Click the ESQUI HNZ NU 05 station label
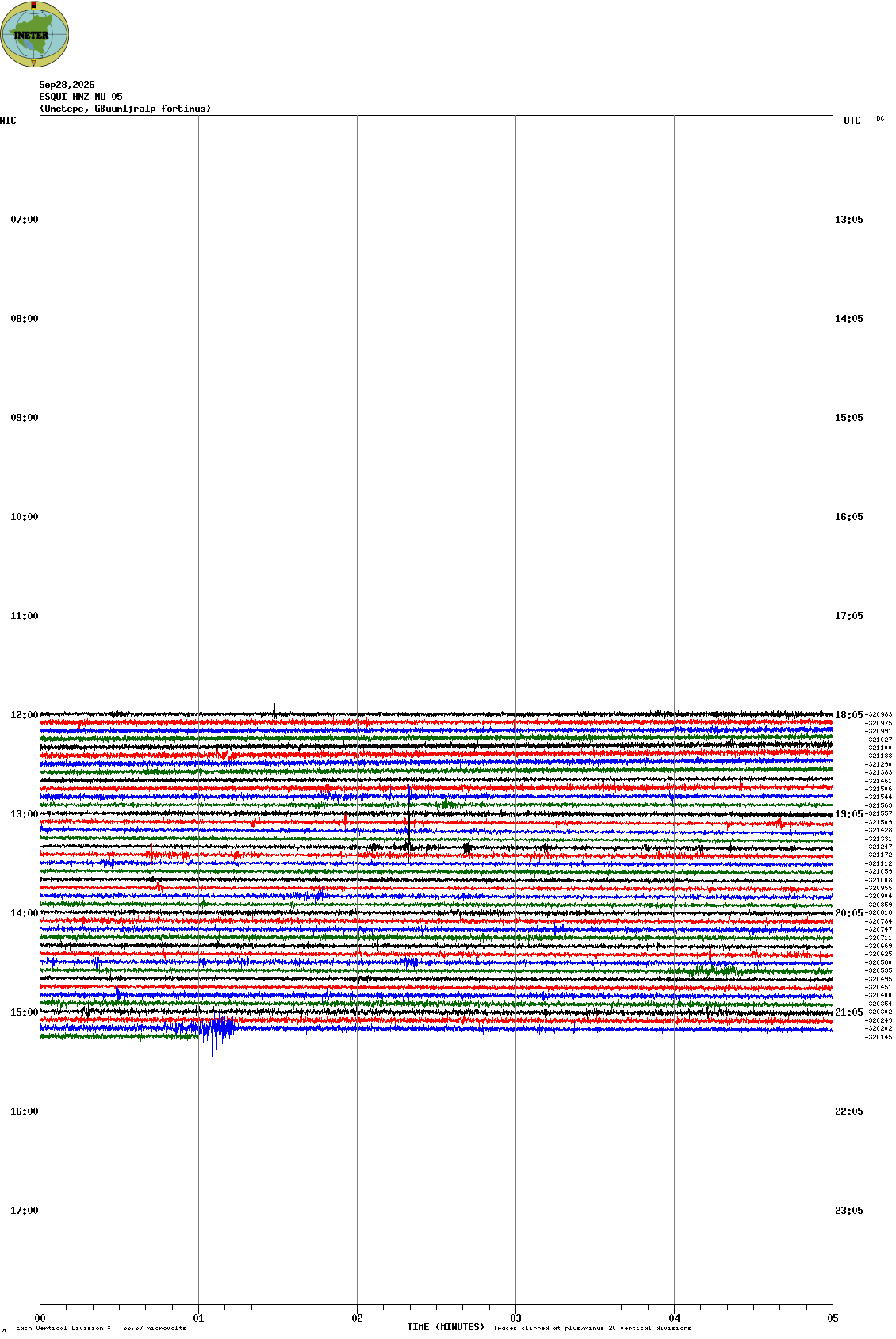The height and width of the screenshot is (1339, 896). point(81,97)
